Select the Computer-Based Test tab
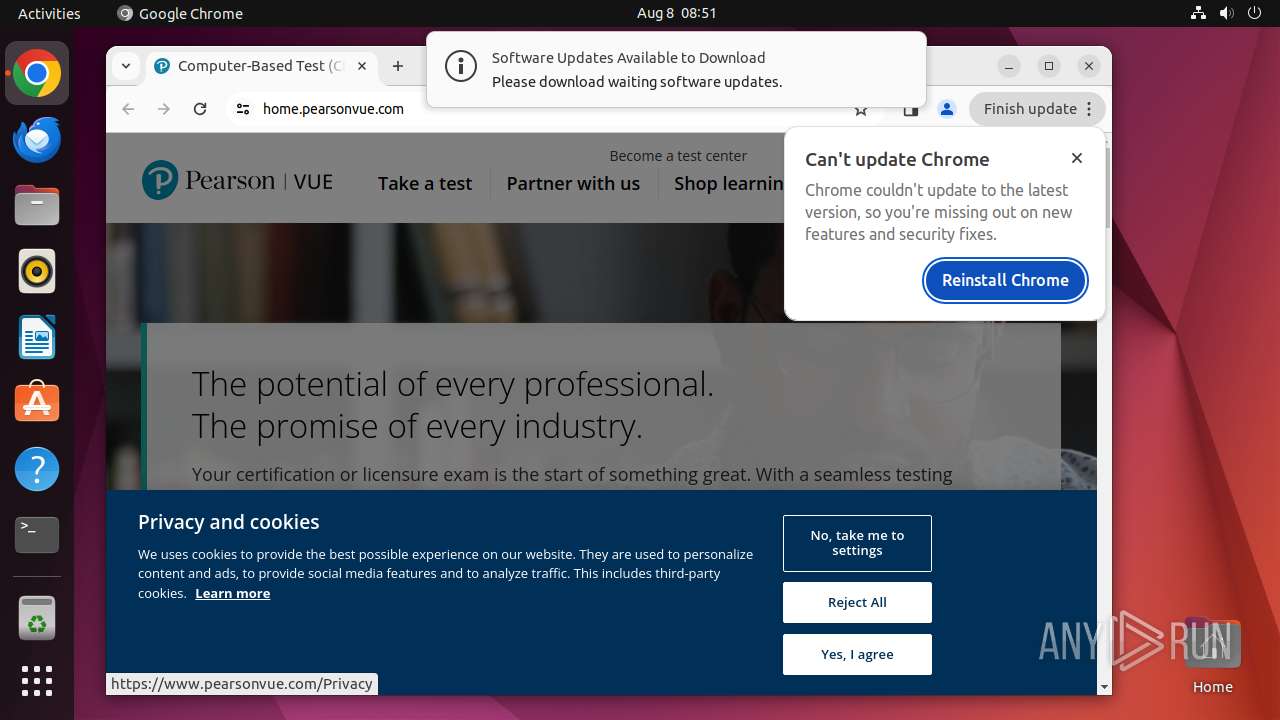The width and height of the screenshot is (1280, 720). (262, 66)
